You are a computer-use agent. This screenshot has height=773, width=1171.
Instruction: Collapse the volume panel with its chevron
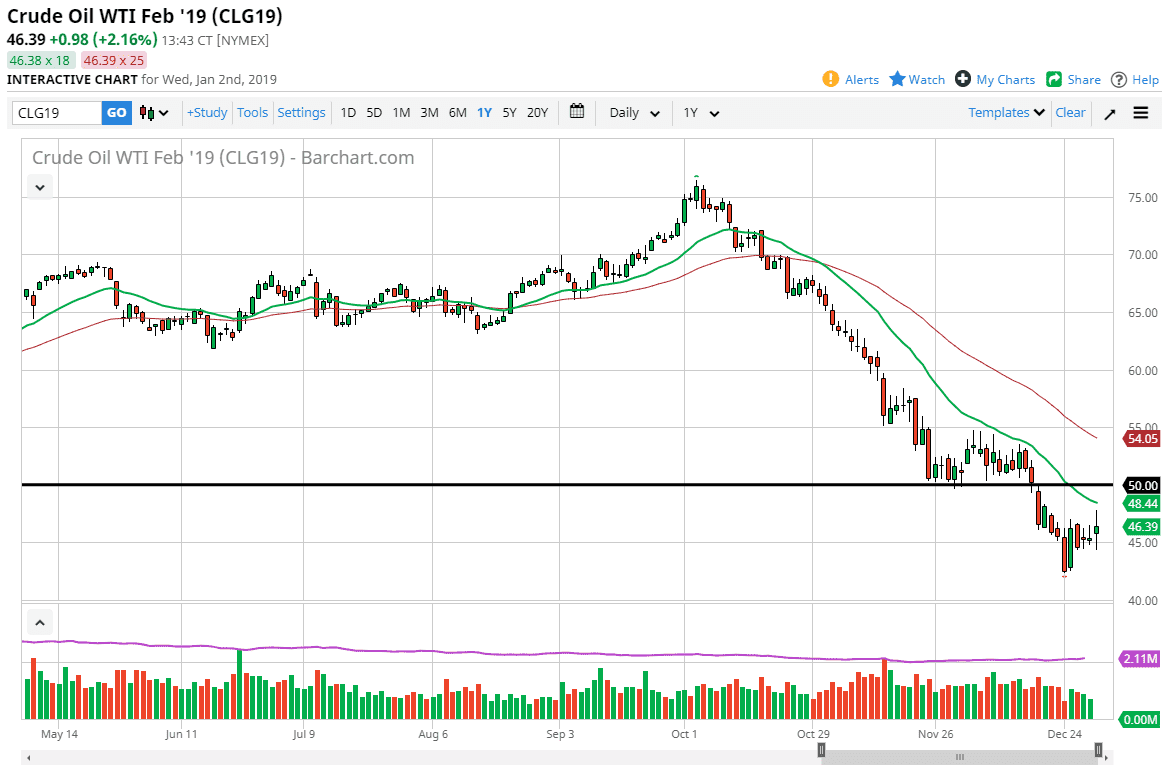click(x=39, y=622)
